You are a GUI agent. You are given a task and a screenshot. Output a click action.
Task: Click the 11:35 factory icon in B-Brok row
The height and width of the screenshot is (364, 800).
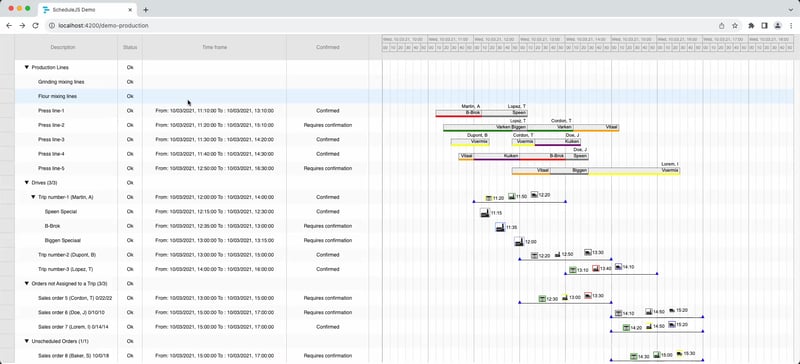(x=500, y=227)
